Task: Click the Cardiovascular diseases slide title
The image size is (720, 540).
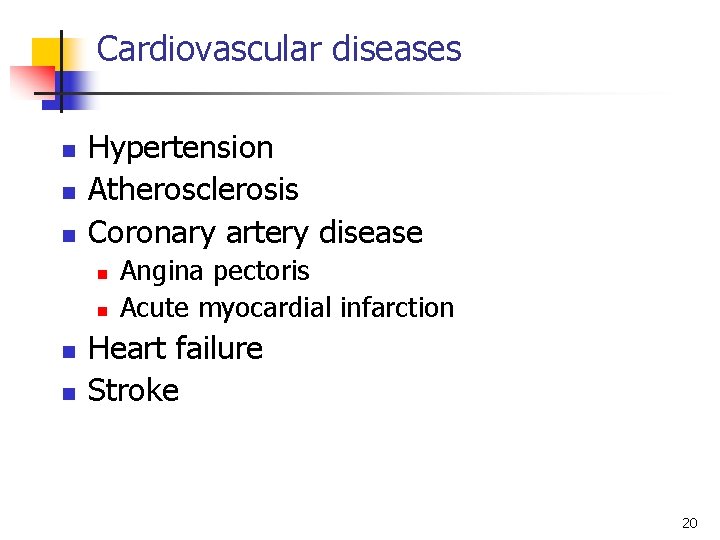Action: (279, 48)
